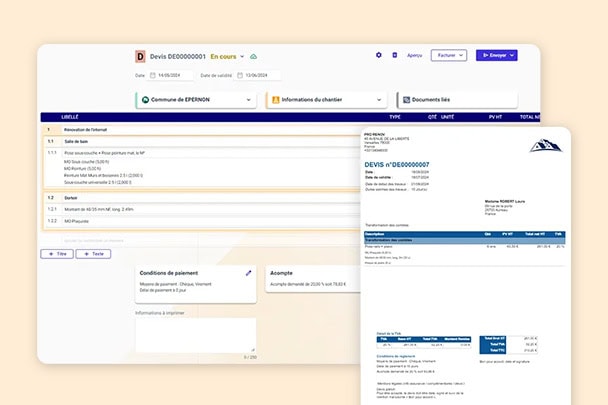Open the Aperçu preview link
This screenshot has height=405, width=608.
click(415, 55)
